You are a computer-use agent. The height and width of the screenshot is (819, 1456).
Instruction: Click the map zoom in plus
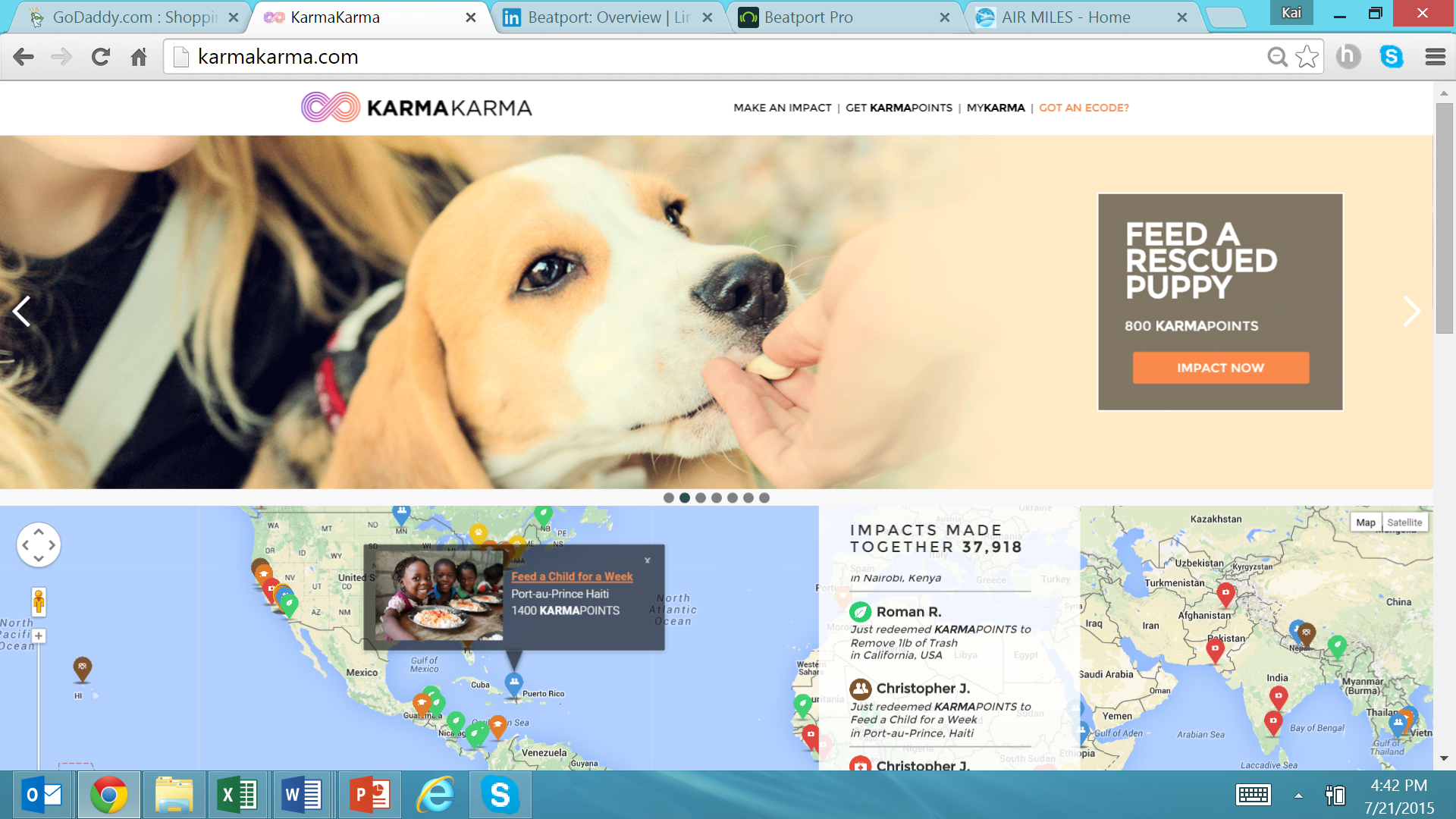point(39,635)
